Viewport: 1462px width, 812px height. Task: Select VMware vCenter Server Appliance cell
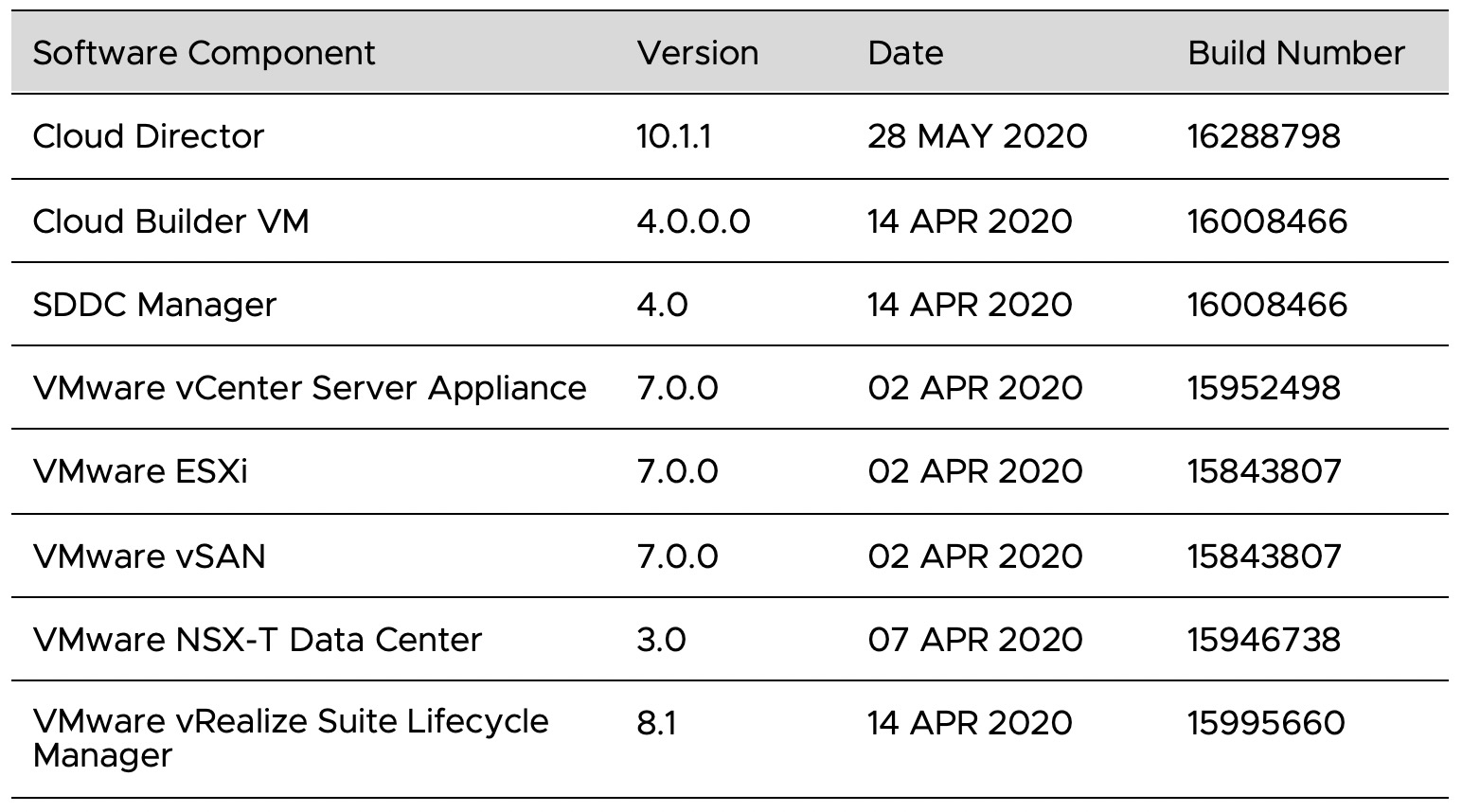click(x=309, y=388)
